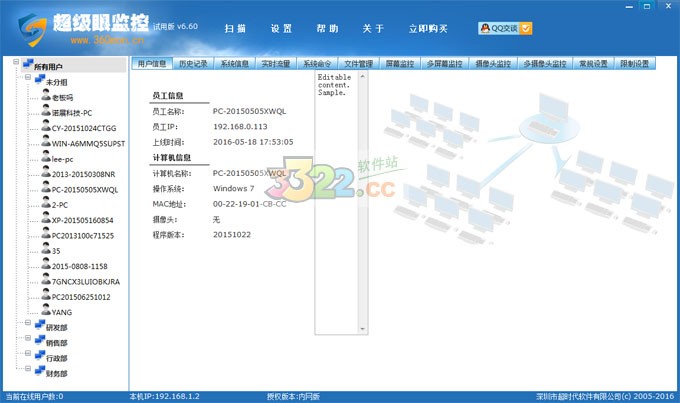Image resolution: width=680 pixels, height=403 pixels.
Task: Collapse the 所有用户 root node
Action: (x=16, y=62)
